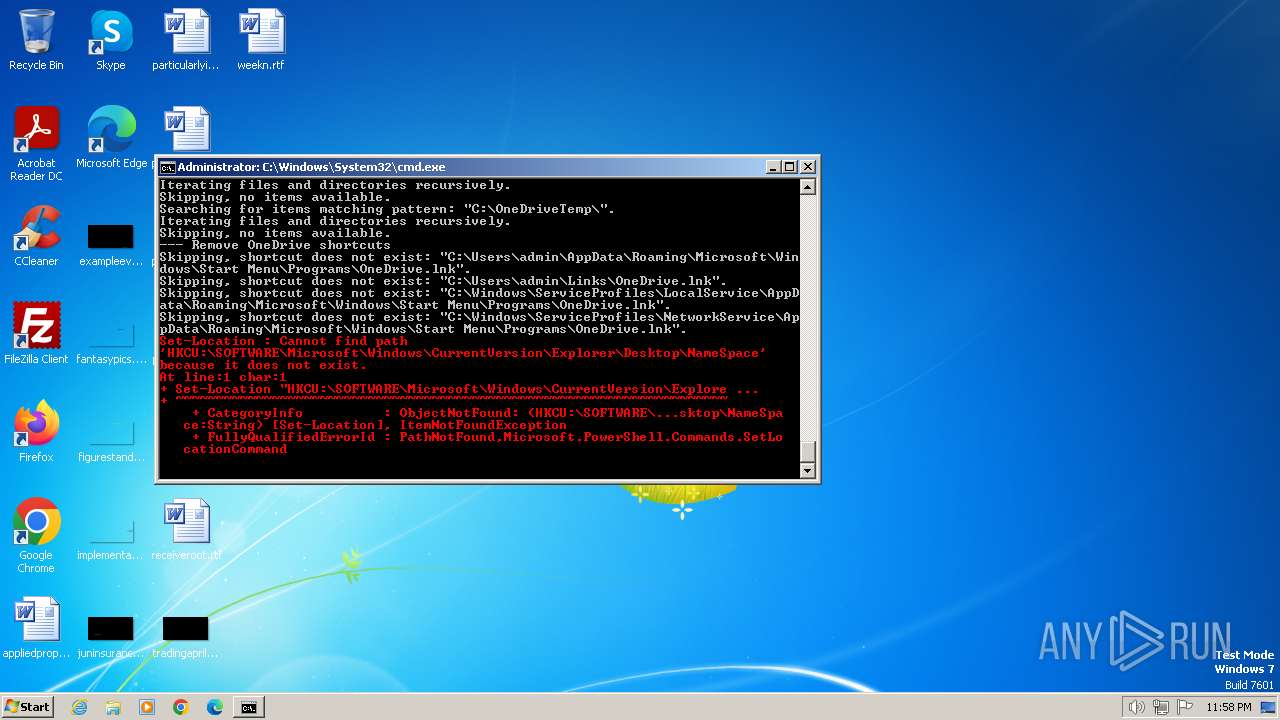Click the 11:58 PM taskbar clock
Viewport: 1280px width, 720px height.
click(x=1228, y=707)
